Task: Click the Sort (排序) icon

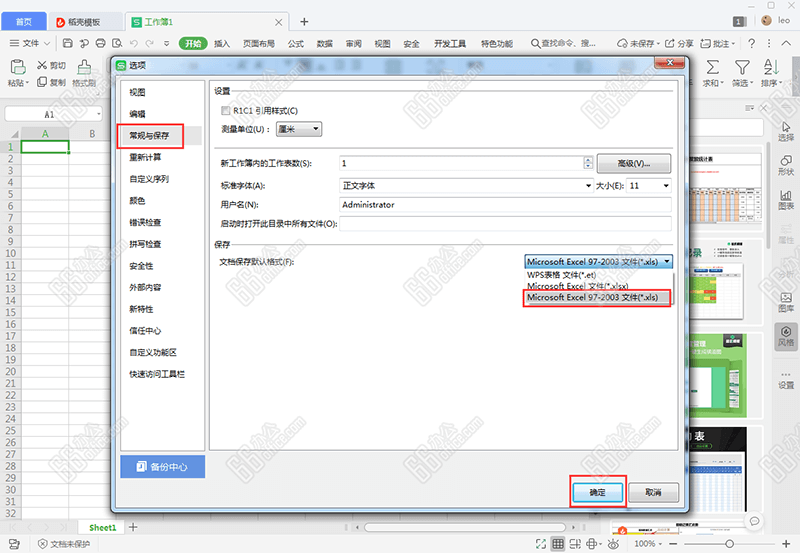Action: pos(771,67)
